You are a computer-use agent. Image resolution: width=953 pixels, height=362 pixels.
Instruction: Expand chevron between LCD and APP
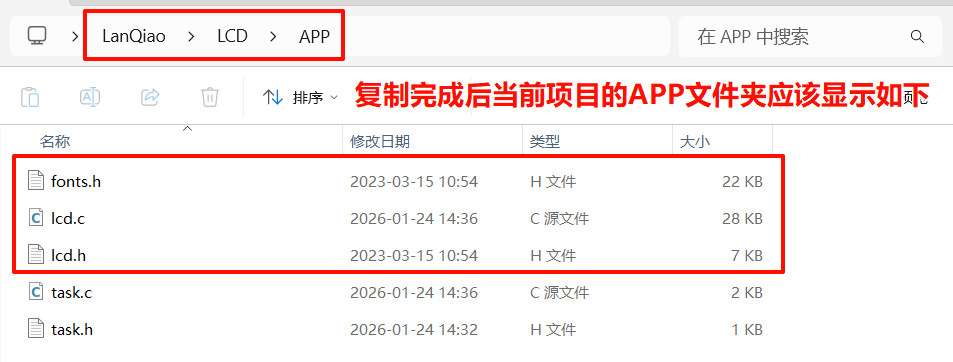[x=274, y=36]
